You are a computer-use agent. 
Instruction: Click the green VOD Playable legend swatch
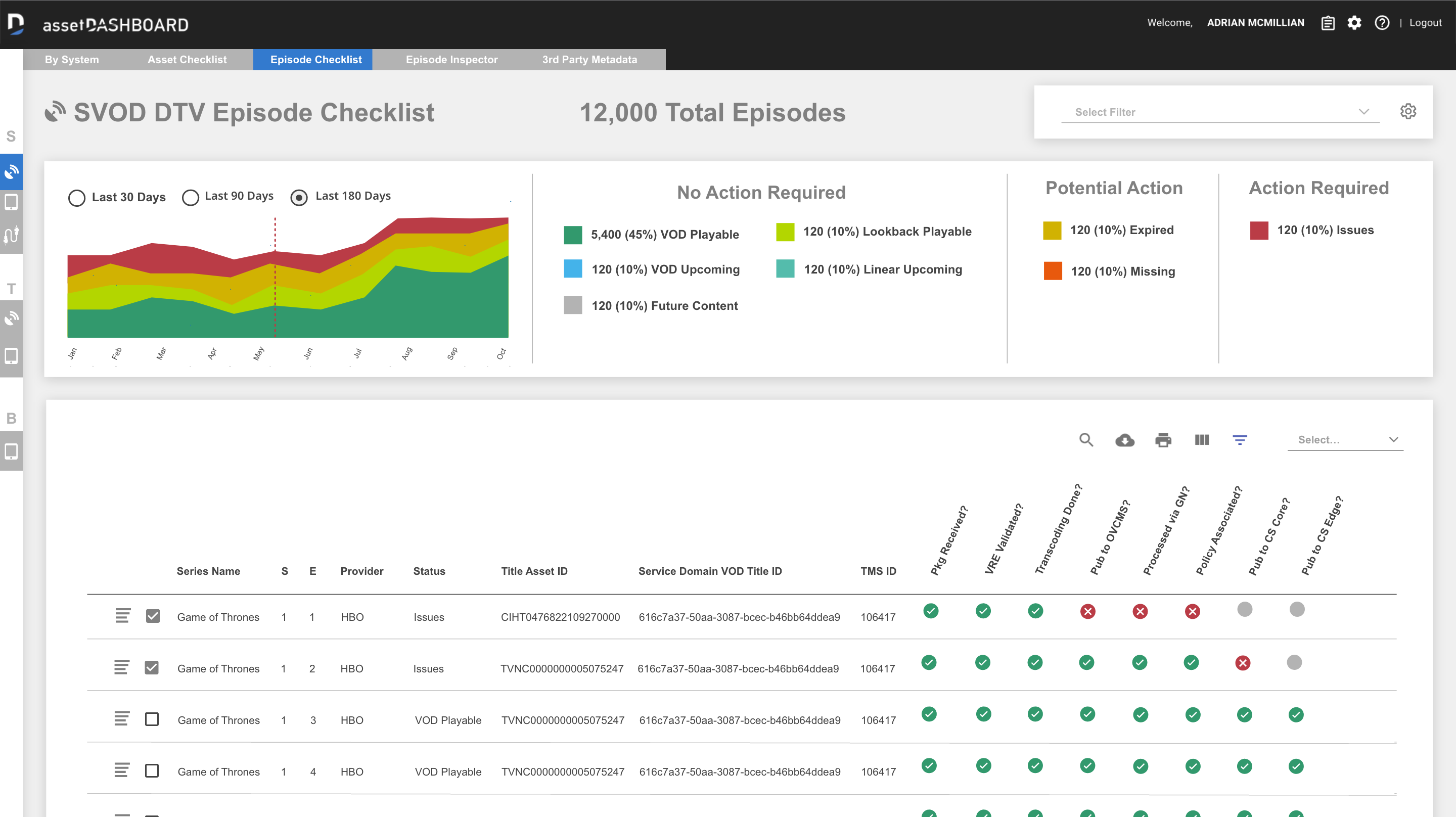click(573, 235)
